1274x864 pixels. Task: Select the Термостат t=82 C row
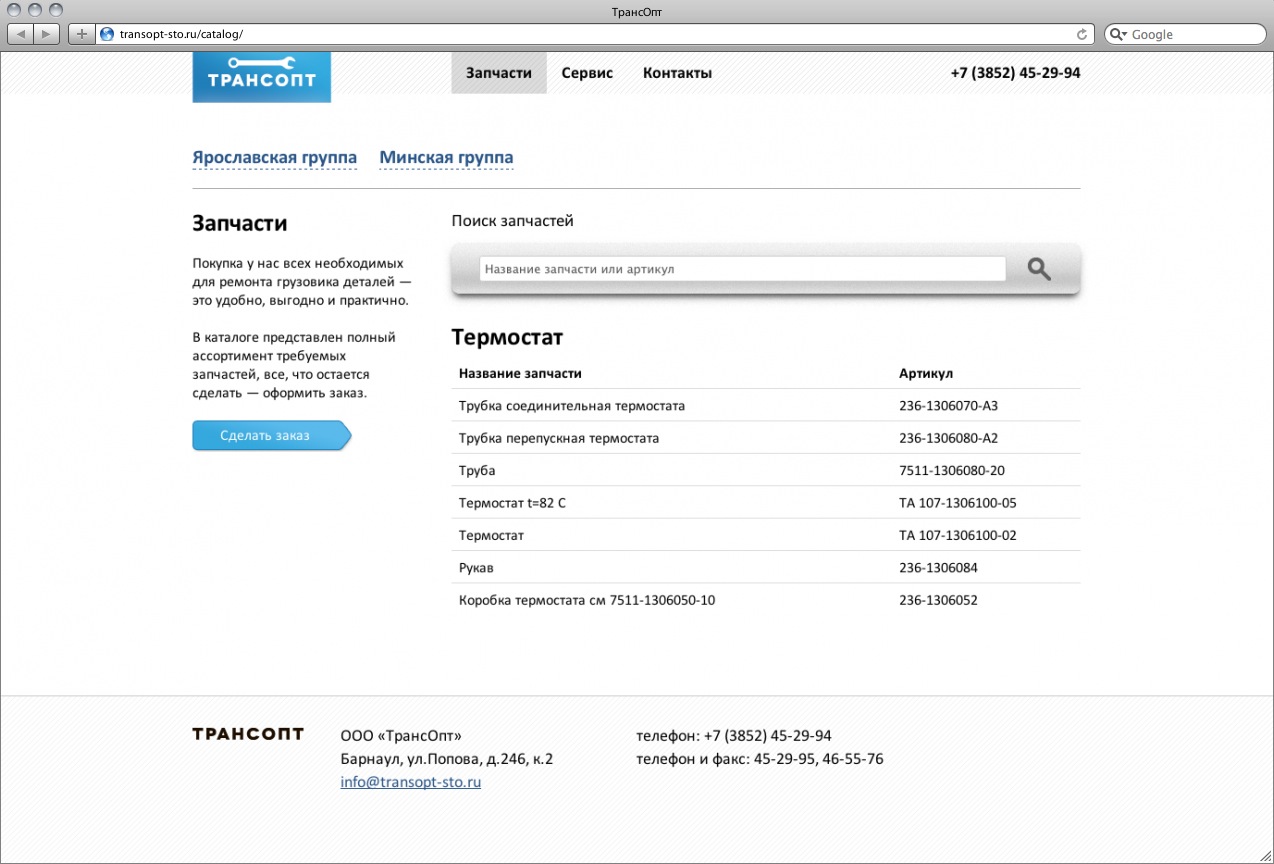[x=512, y=503]
